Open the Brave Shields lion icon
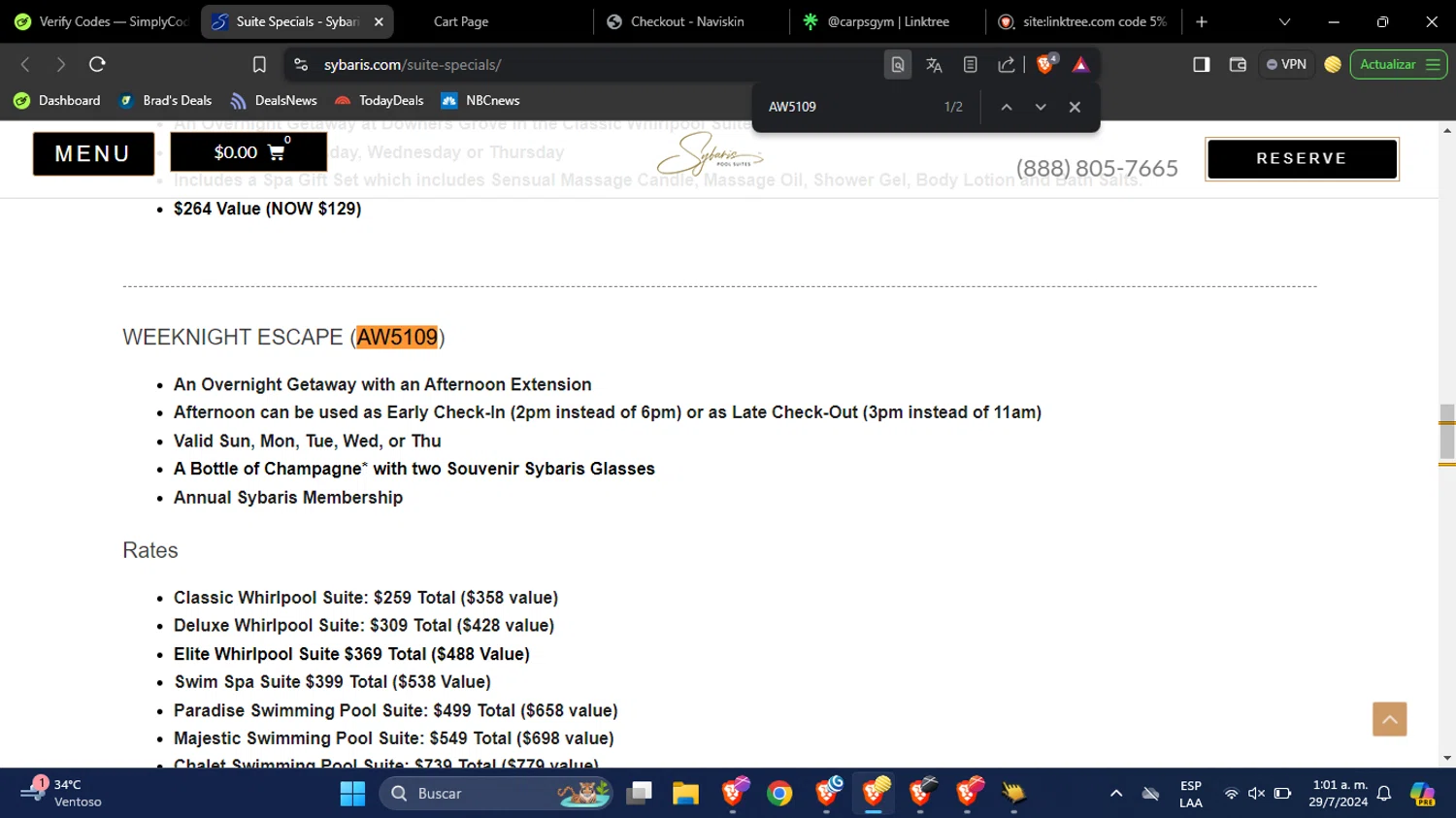Viewport: 1456px width, 818px height. coord(1046,64)
